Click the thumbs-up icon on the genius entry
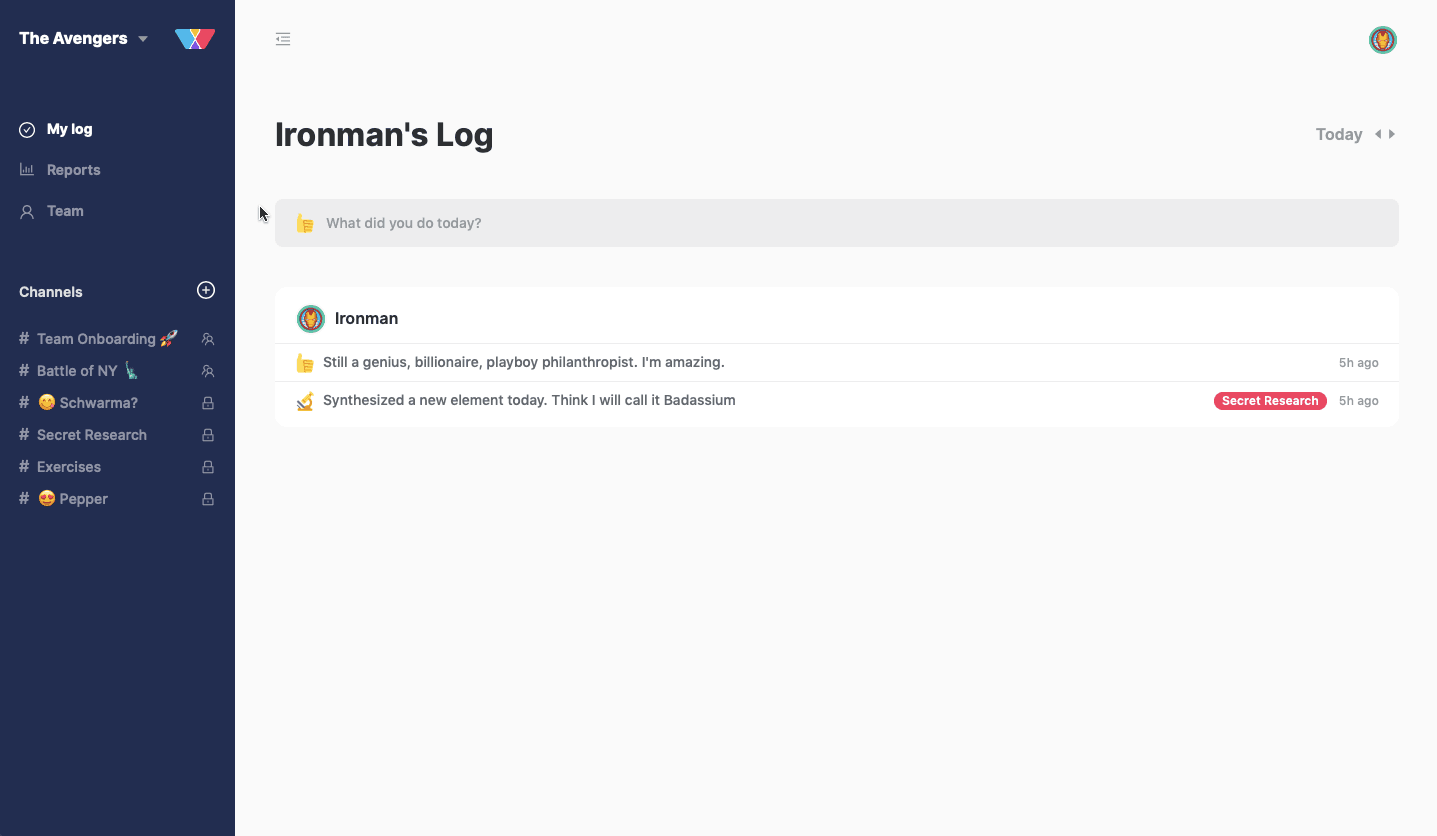Viewport: 1437px width, 836px height. pos(305,362)
